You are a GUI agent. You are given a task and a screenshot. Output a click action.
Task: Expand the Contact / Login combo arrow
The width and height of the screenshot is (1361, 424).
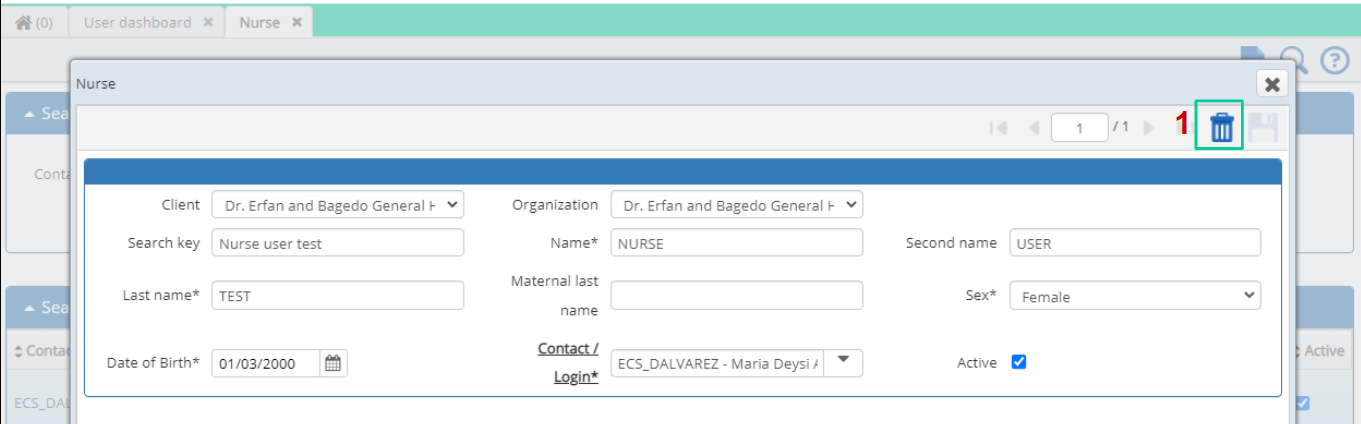(844, 362)
